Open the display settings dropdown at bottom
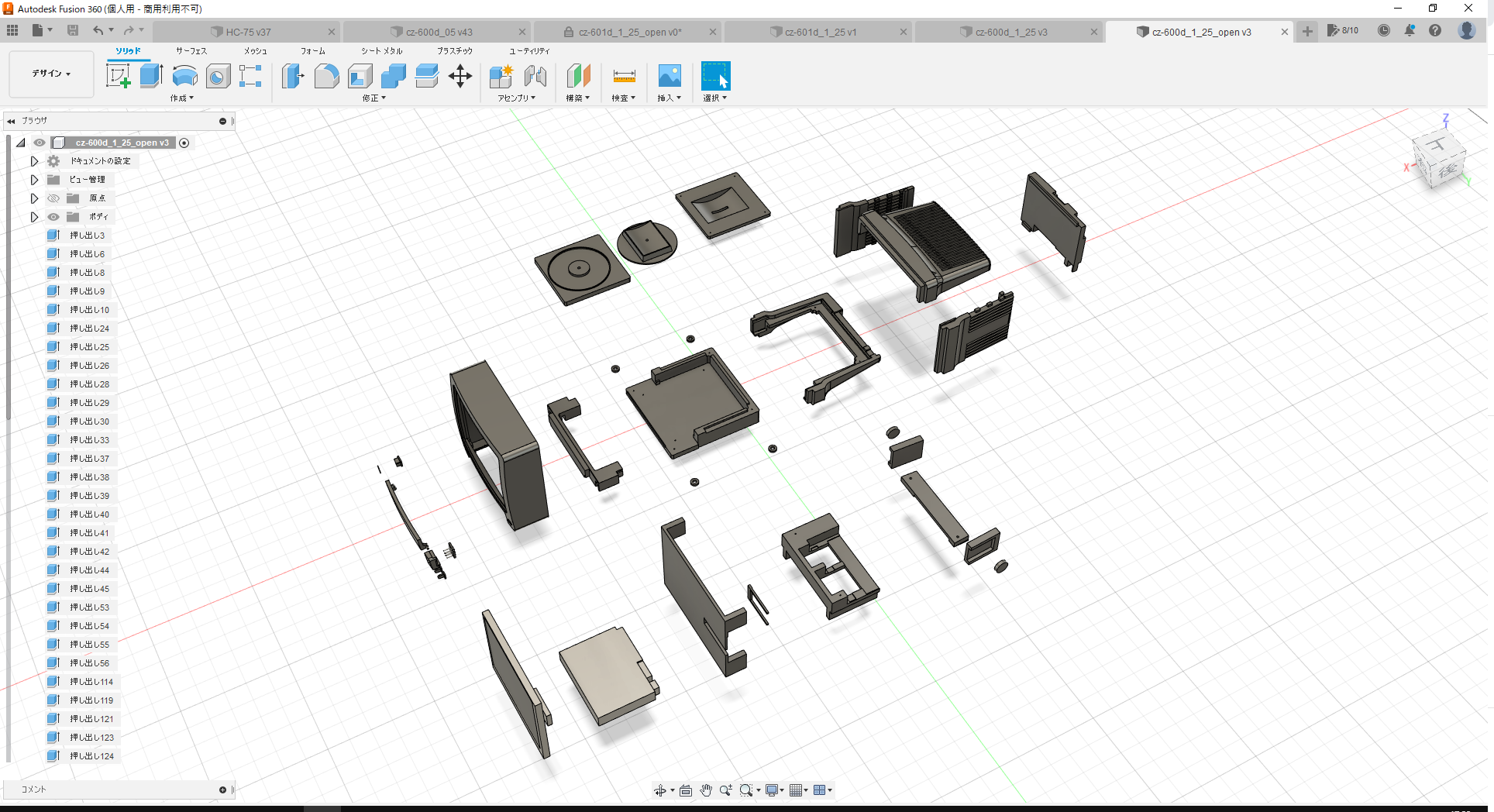Image resolution: width=1494 pixels, height=812 pixels. [773, 790]
